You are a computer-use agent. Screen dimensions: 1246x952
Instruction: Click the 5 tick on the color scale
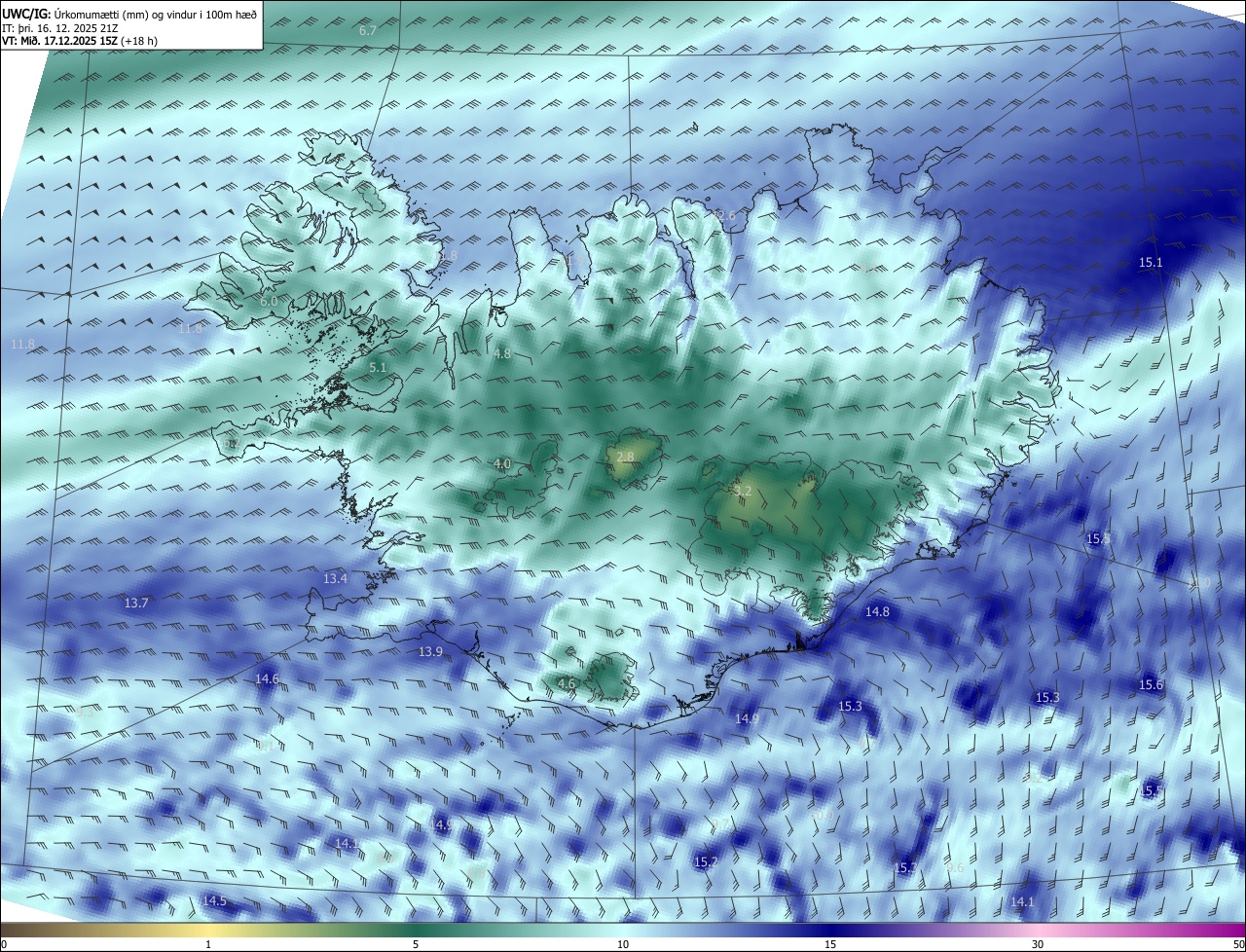pos(416,945)
